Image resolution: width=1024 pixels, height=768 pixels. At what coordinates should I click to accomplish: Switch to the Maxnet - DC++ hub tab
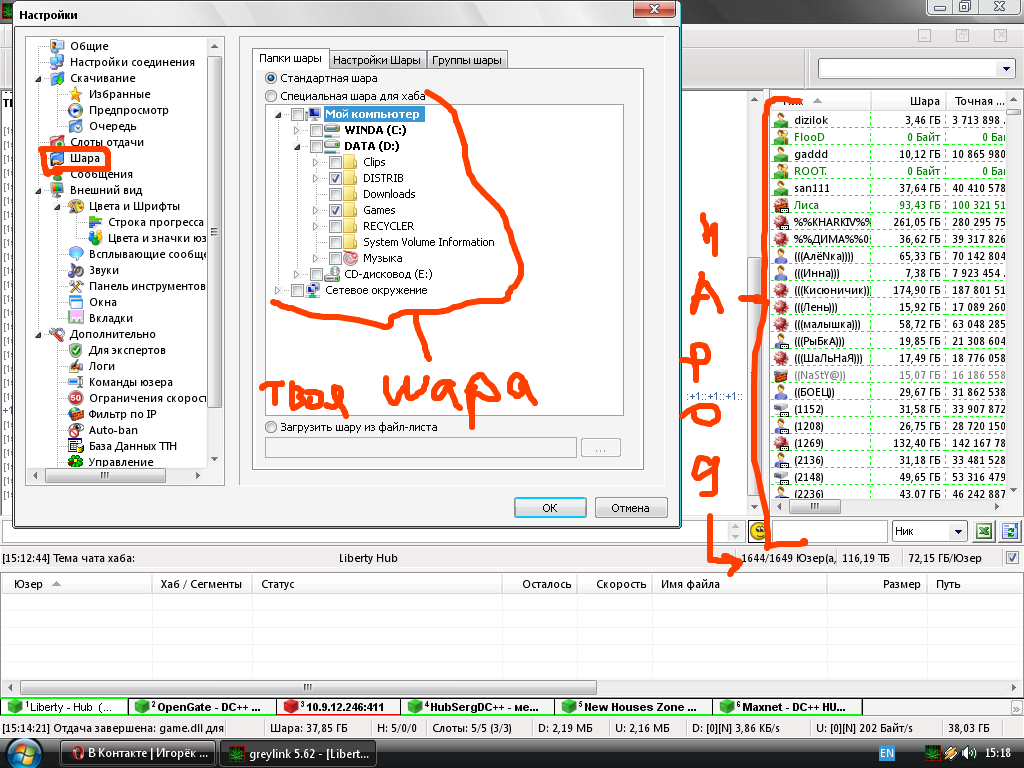click(x=788, y=707)
